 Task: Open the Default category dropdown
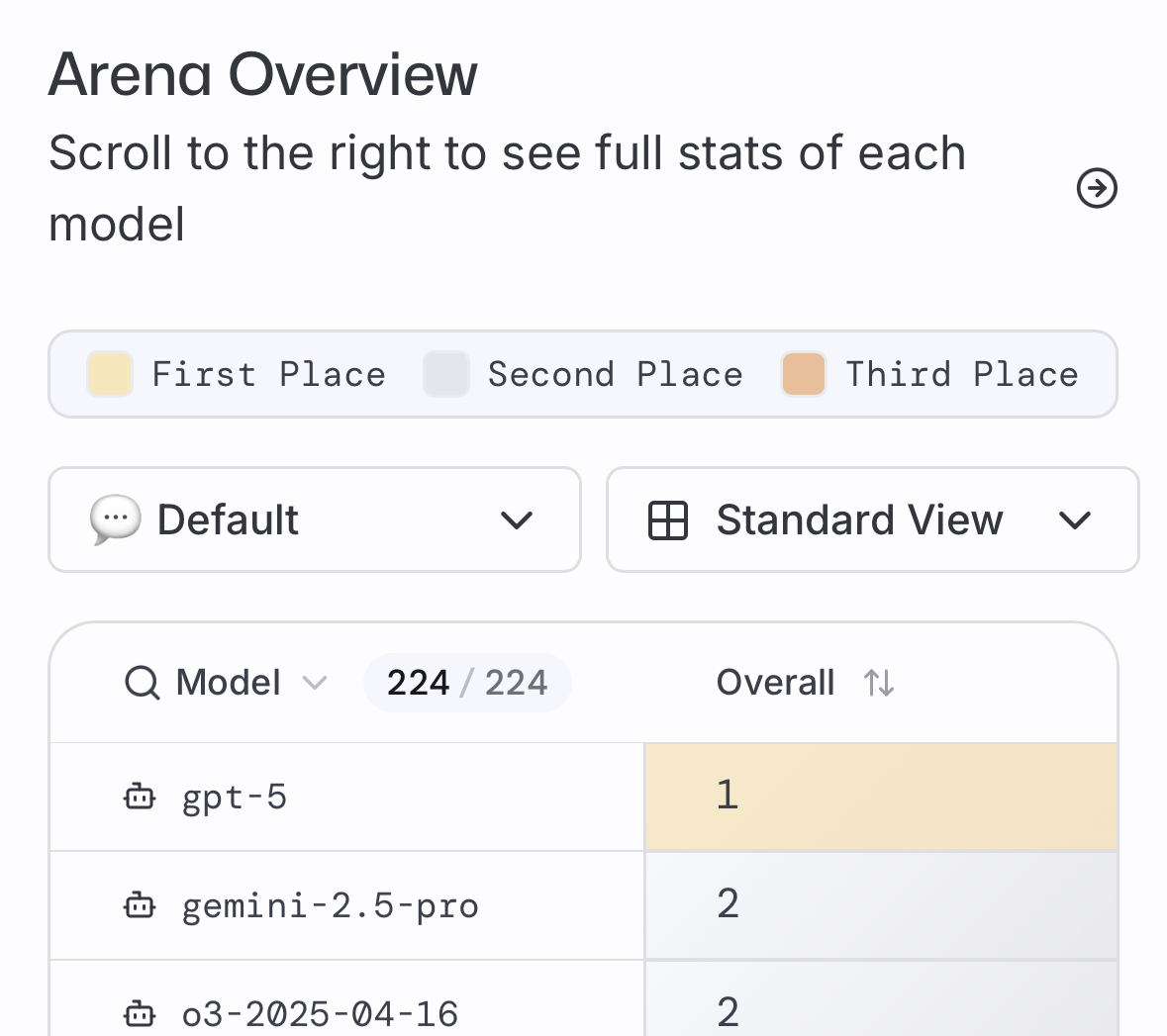(x=315, y=520)
